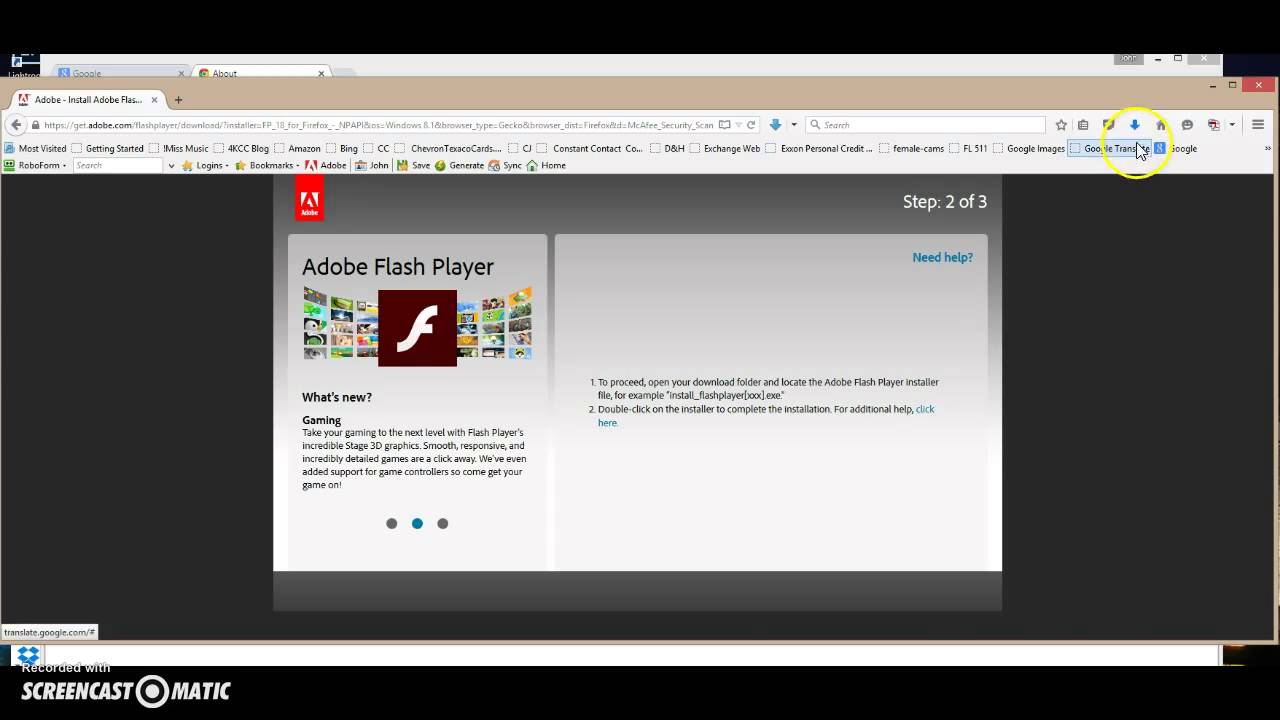The height and width of the screenshot is (720, 1280).
Task: Open the !Miss Music bookmark
Action: pos(179,148)
